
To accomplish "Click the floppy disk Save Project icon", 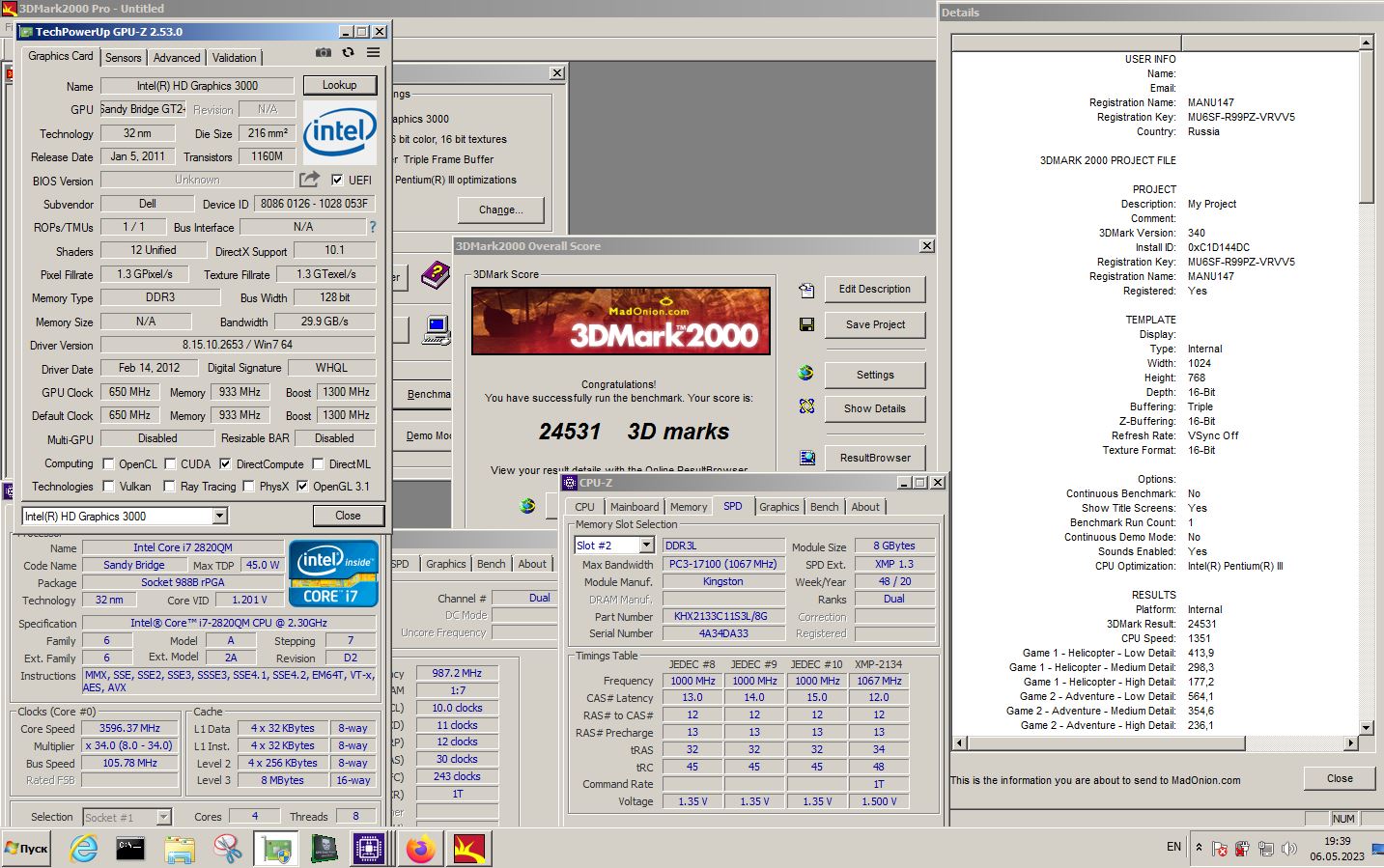I will pyautogui.click(x=806, y=325).
